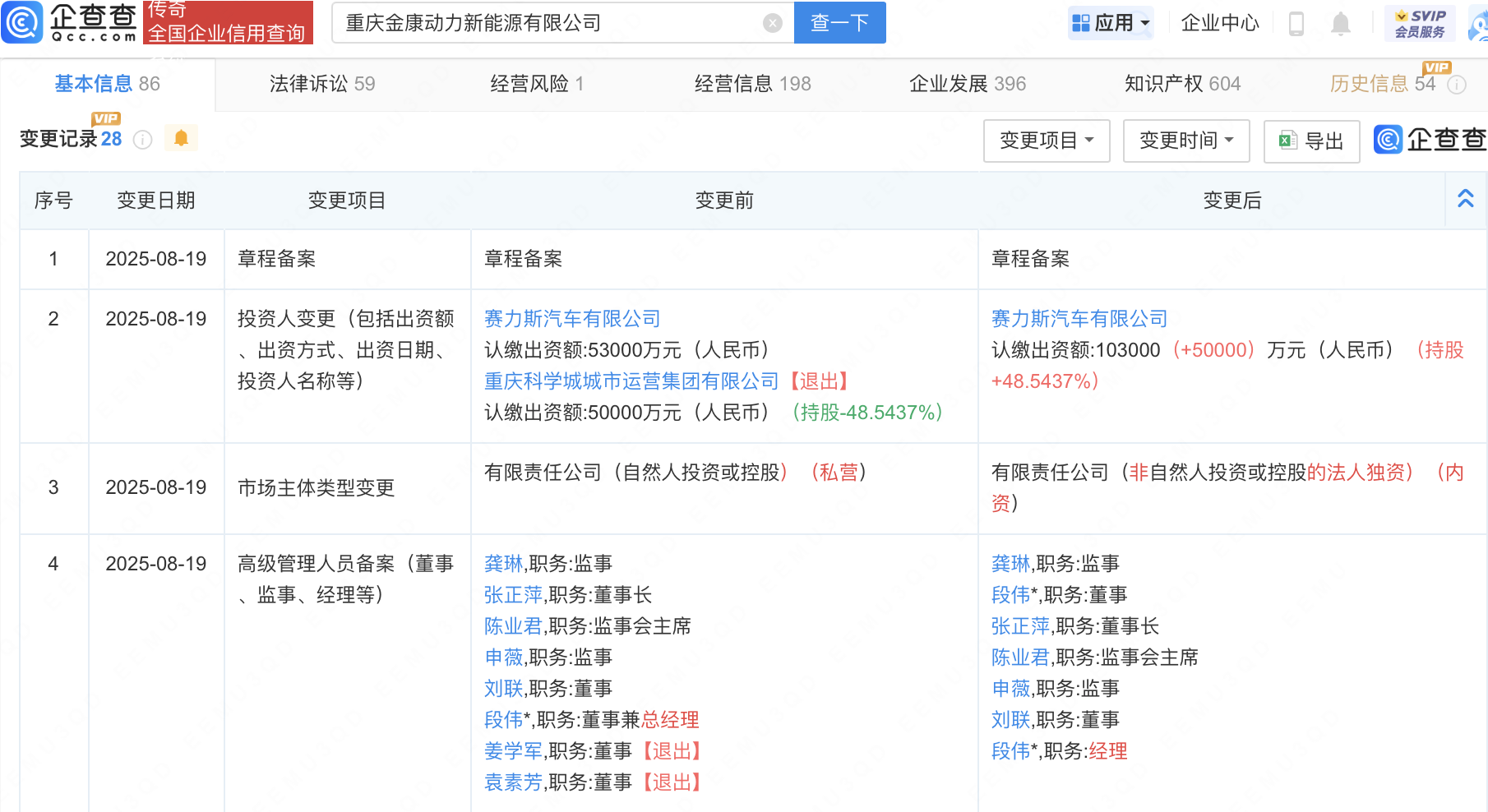Open 重庆科学城城市运营集团有限公司 company link
The width and height of the screenshot is (1488, 812).
click(631, 381)
